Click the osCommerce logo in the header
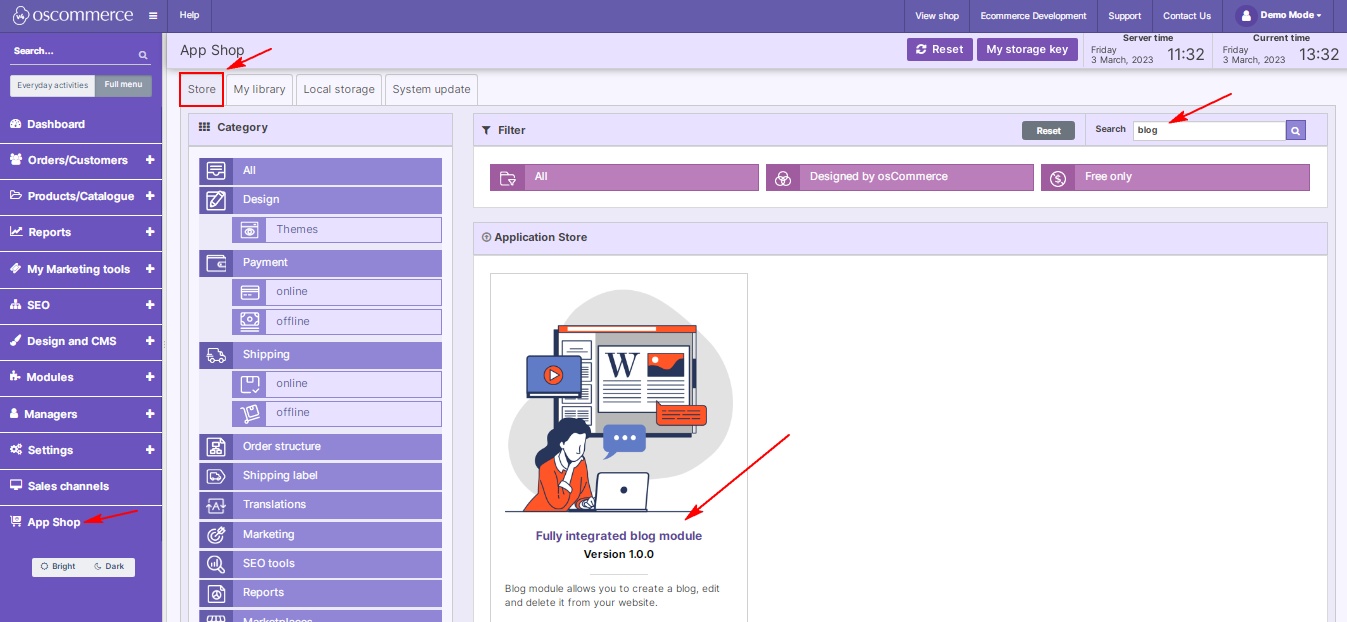The width and height of the screenshot is (1347, 622). (x=73, y=16)
